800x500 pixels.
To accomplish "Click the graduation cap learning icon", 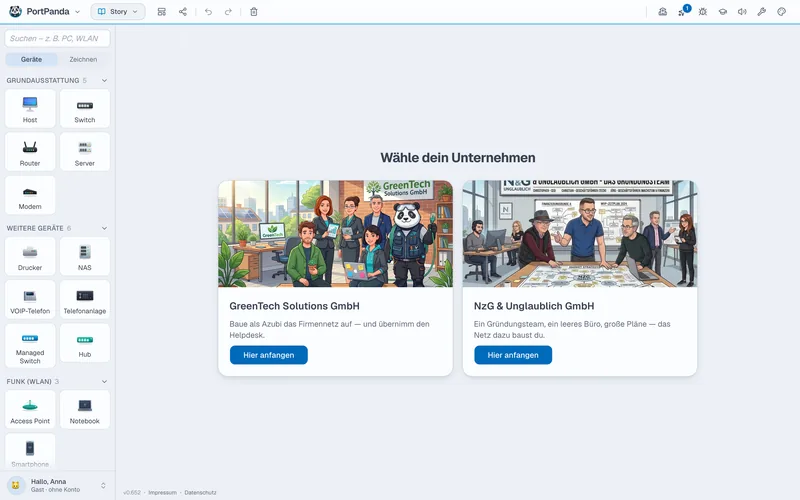I will [722, 12].
